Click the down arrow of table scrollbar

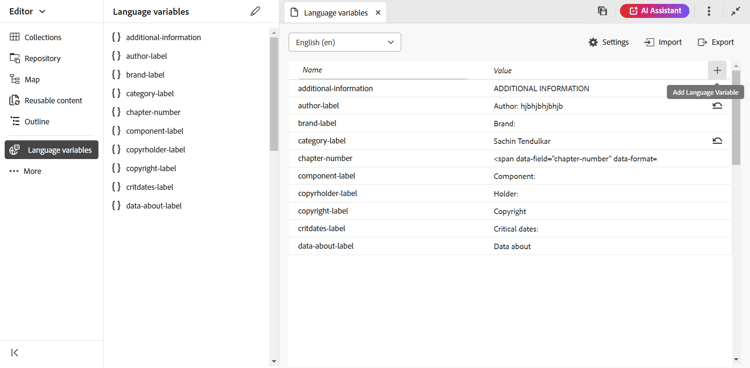736,359
